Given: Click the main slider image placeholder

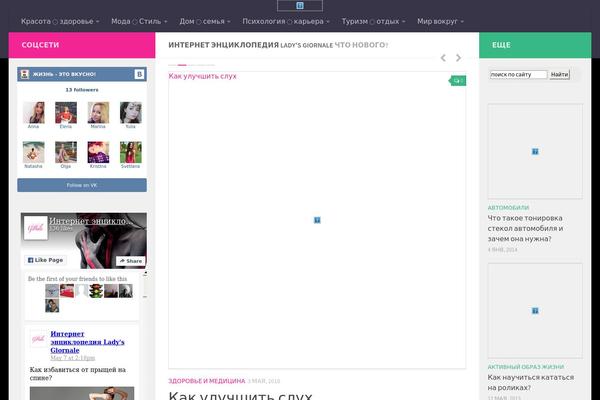Looking at the screenshot, I should point(317,220).
